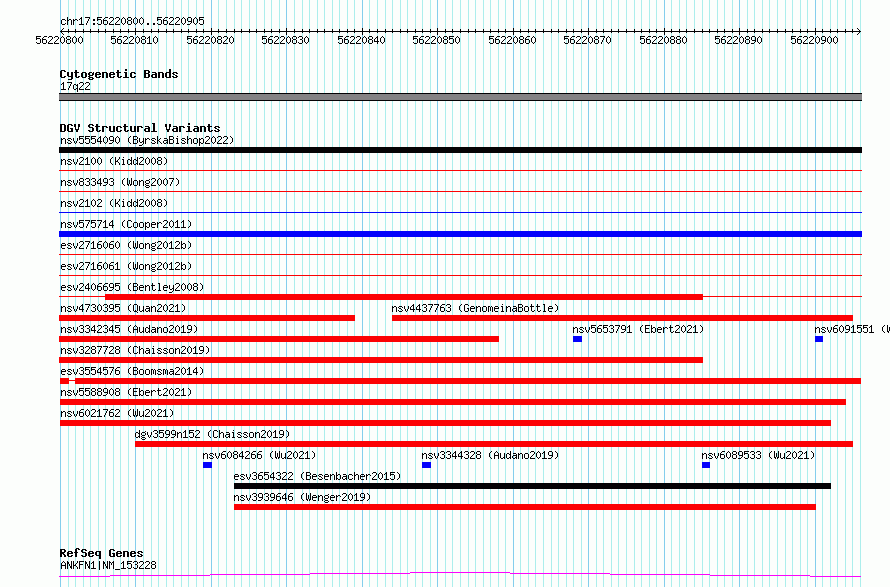
Task: Click the 17q22 band label
Action: coord(75,86)
